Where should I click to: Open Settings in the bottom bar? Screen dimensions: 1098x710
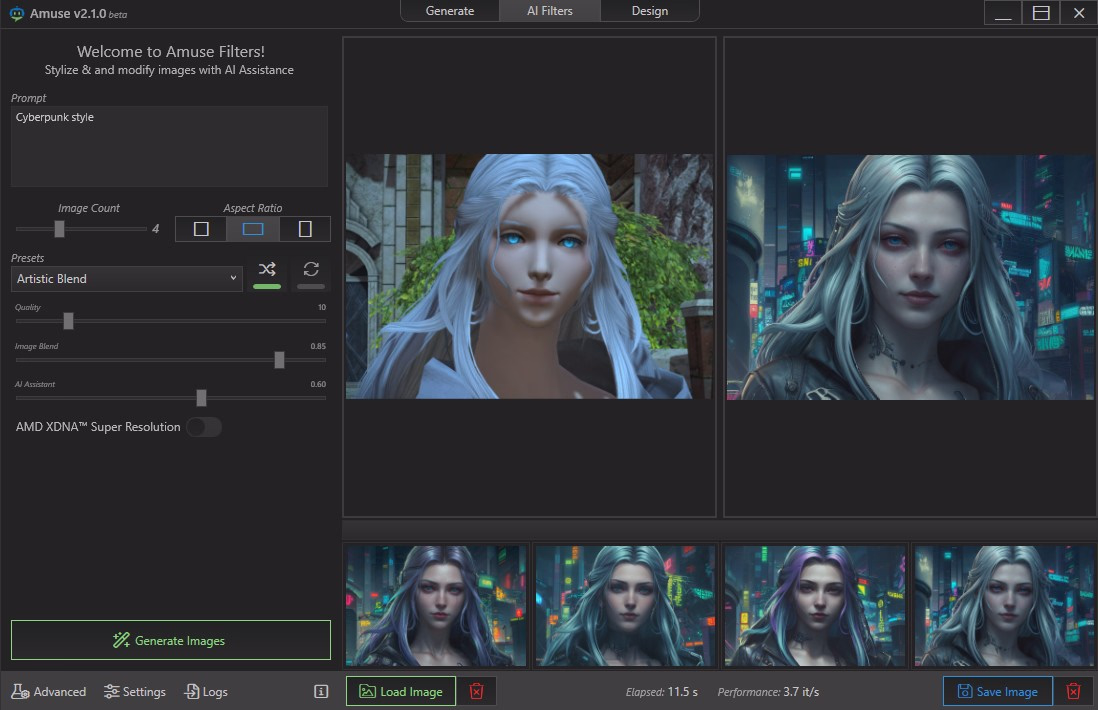coord(135,691)
